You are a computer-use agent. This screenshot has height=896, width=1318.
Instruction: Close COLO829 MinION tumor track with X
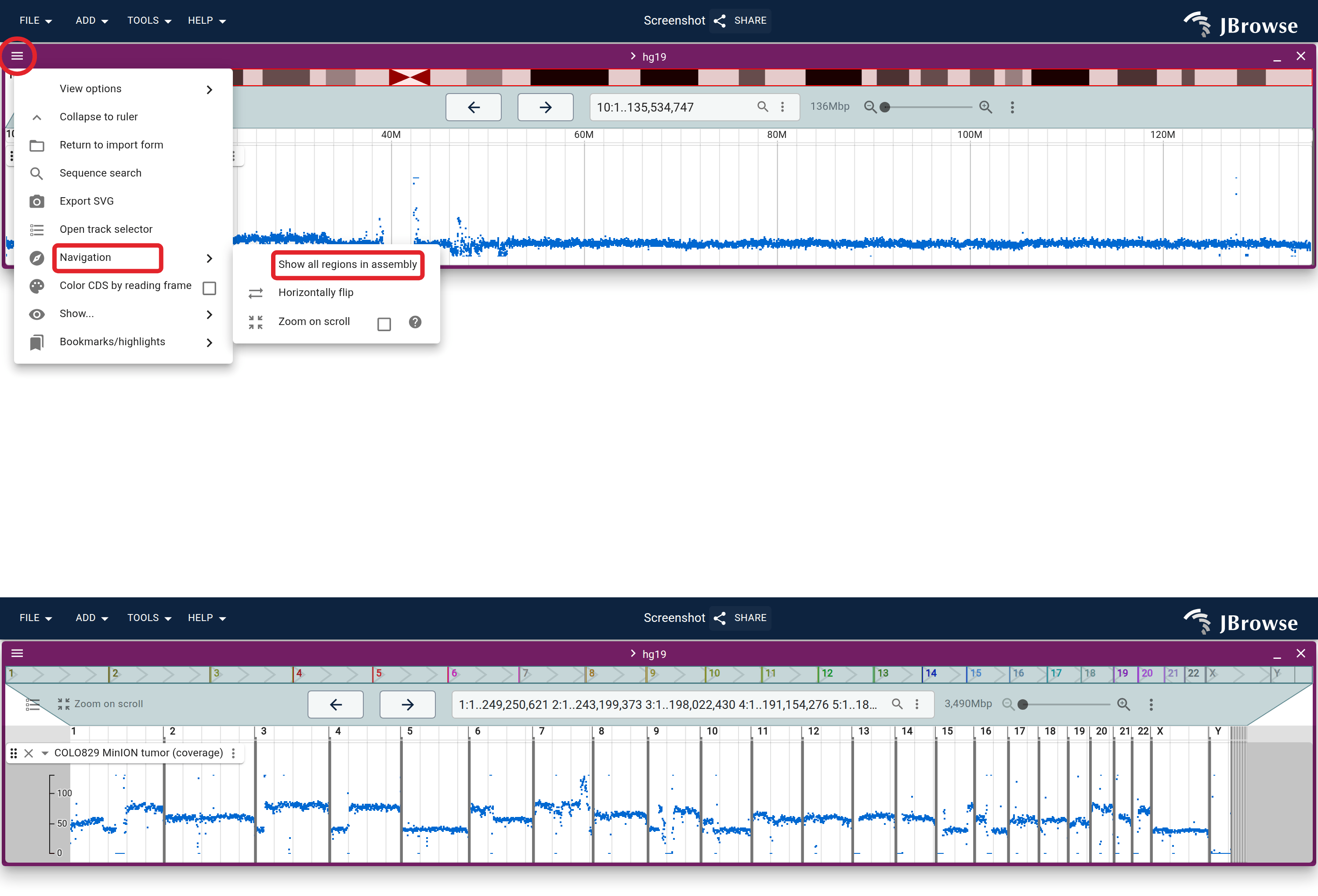(29, 753)
